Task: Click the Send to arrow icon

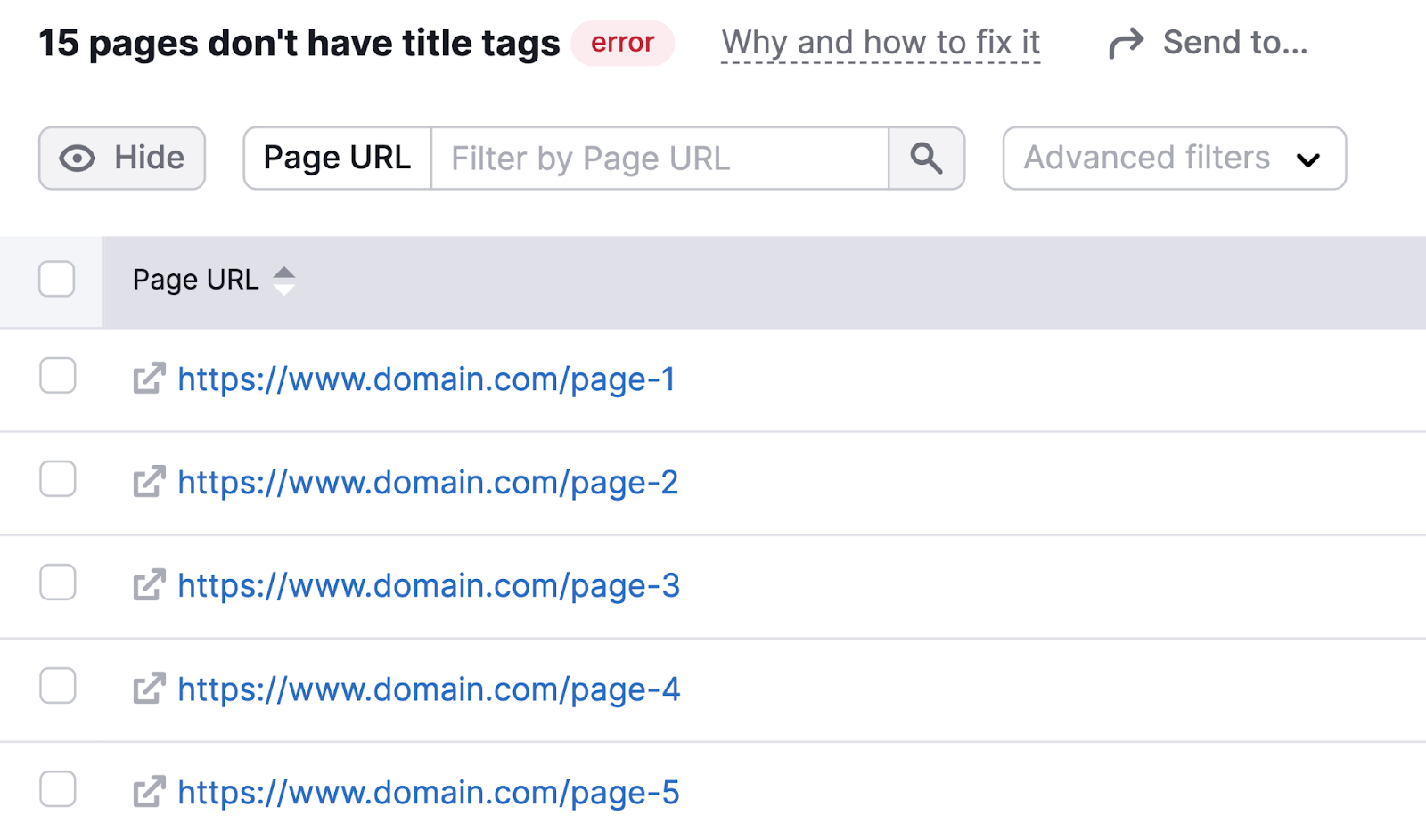Action: [1125, 42]
